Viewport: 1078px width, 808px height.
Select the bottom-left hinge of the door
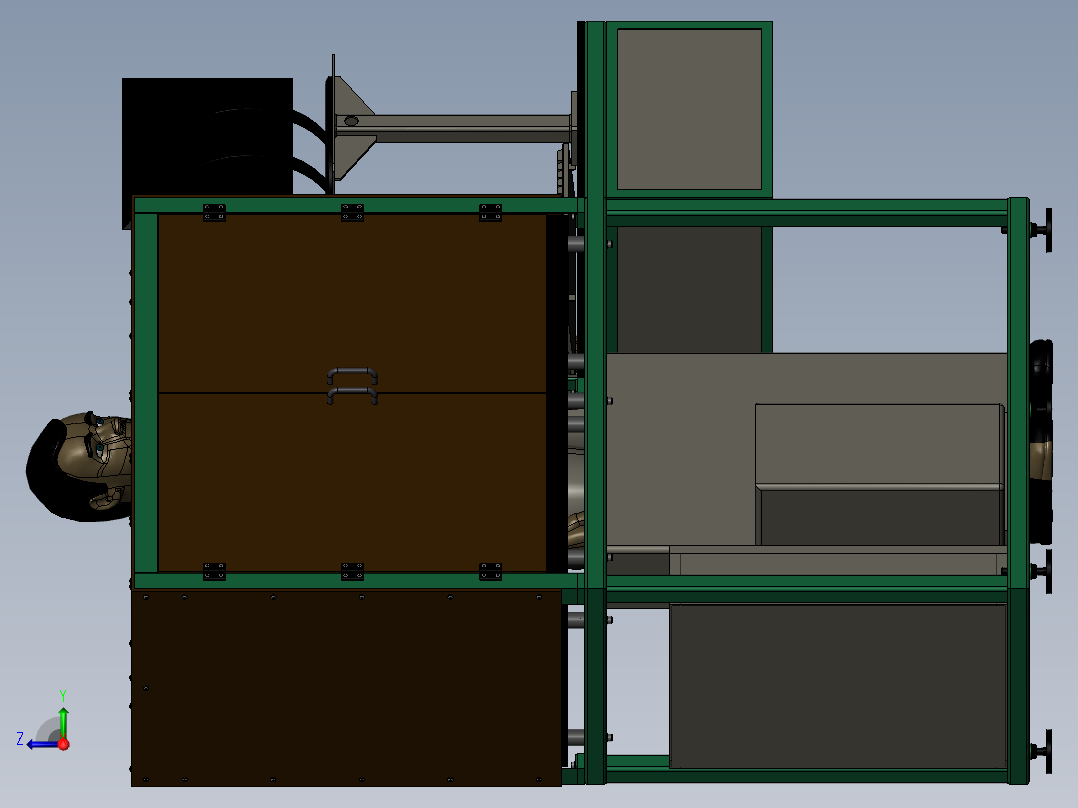(214, 571)
